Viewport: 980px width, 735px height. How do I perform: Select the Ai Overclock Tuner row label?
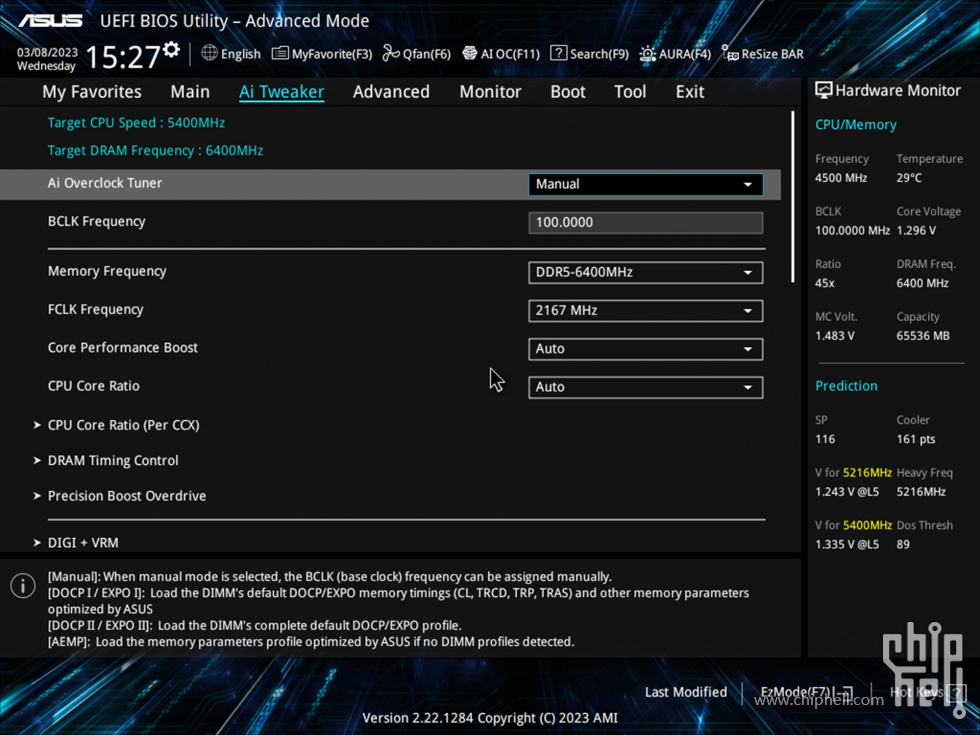105,183
